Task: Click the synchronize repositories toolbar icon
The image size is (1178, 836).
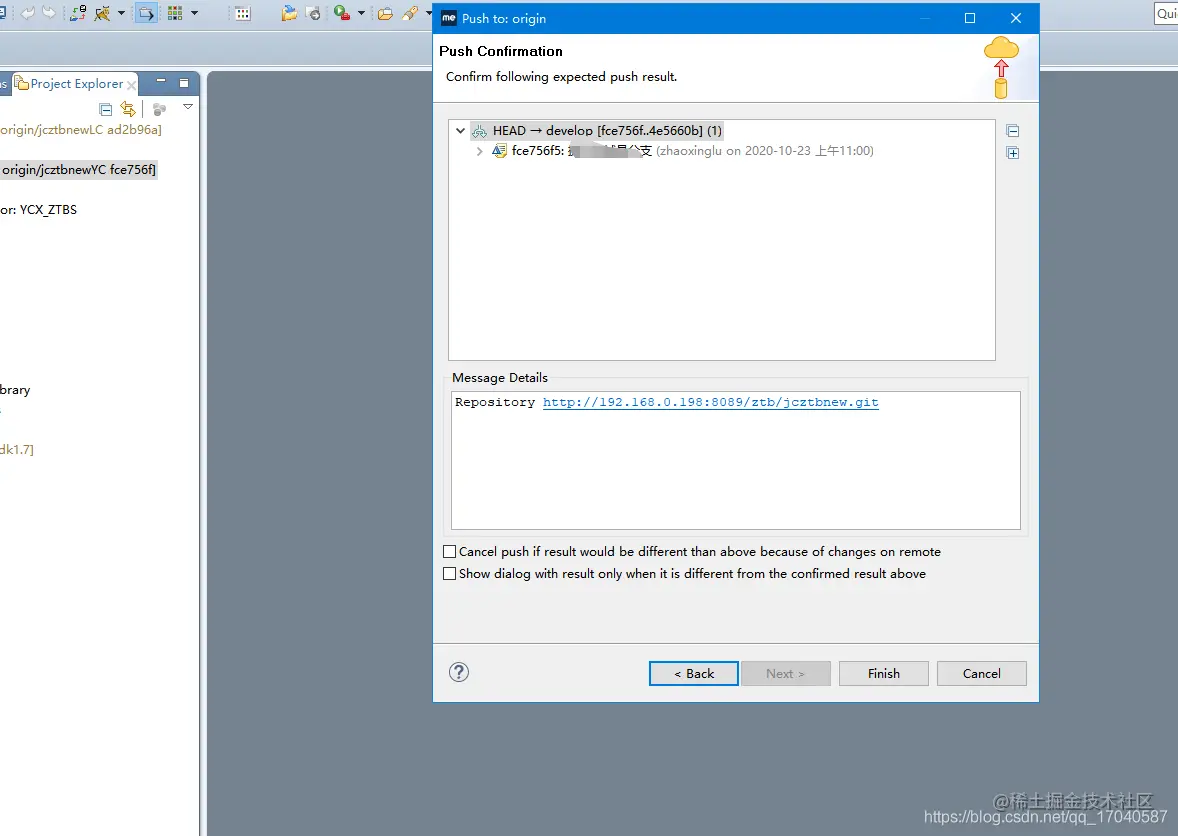Action: [x=77, y=13]
